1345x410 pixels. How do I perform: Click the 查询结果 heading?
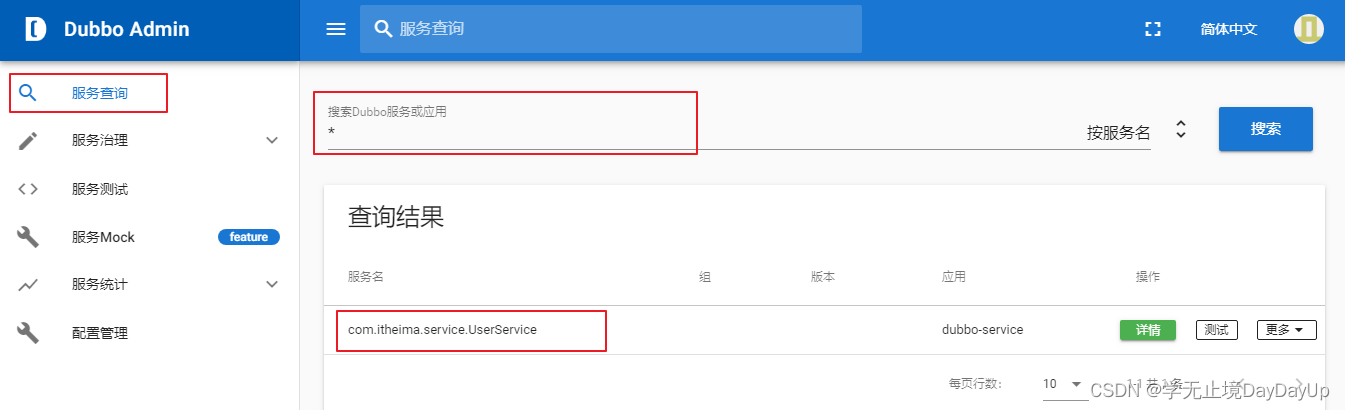coord(395,217)
